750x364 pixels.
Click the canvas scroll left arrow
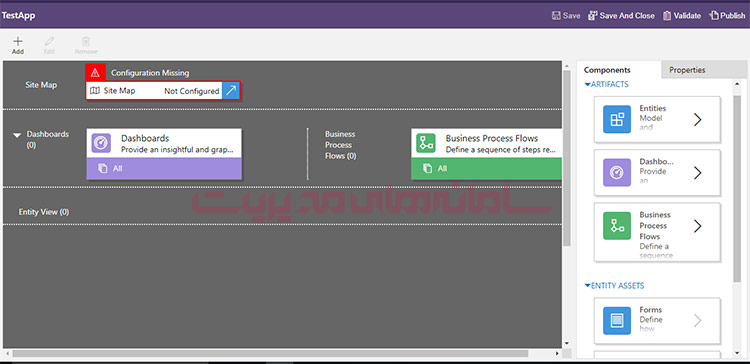[x=8, y=353]
